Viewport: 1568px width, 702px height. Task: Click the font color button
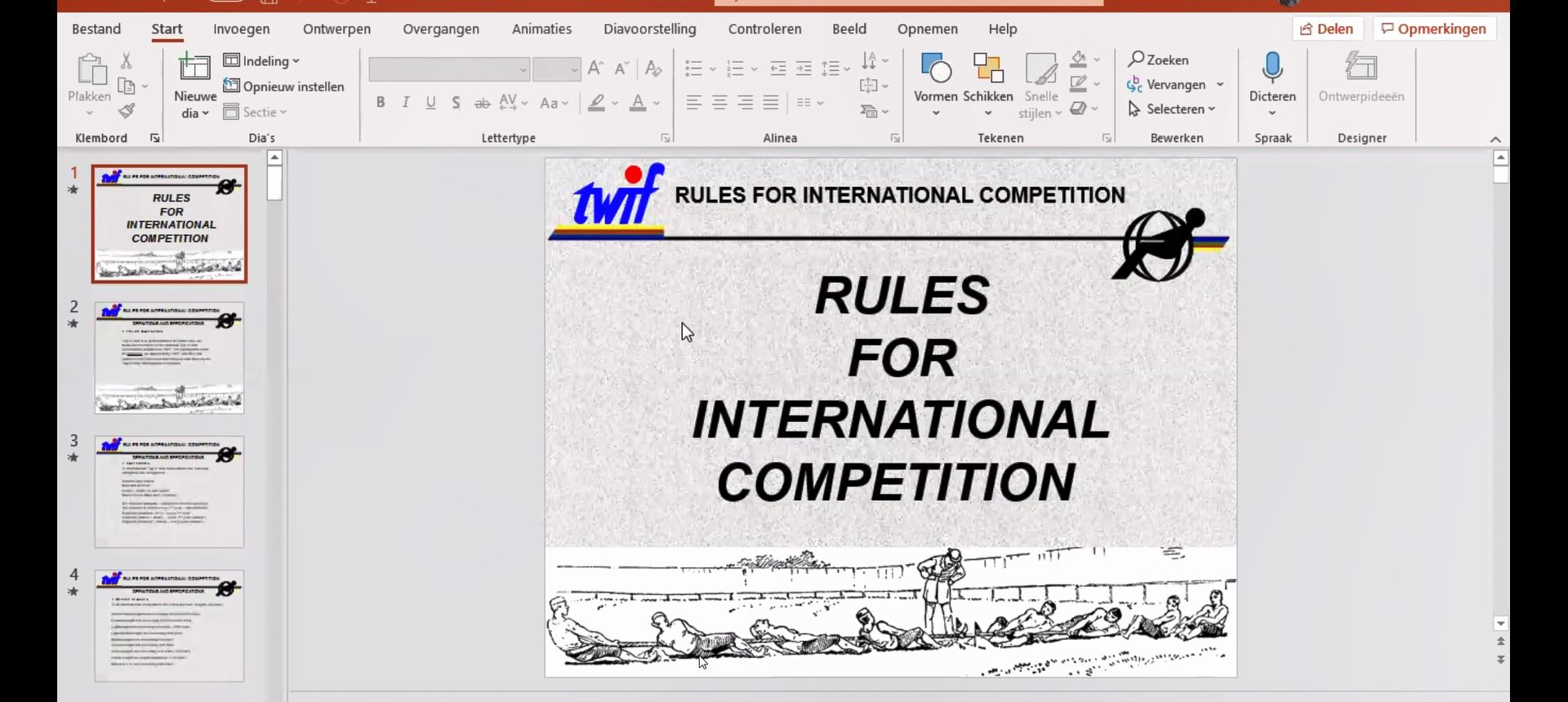(638, 103)
